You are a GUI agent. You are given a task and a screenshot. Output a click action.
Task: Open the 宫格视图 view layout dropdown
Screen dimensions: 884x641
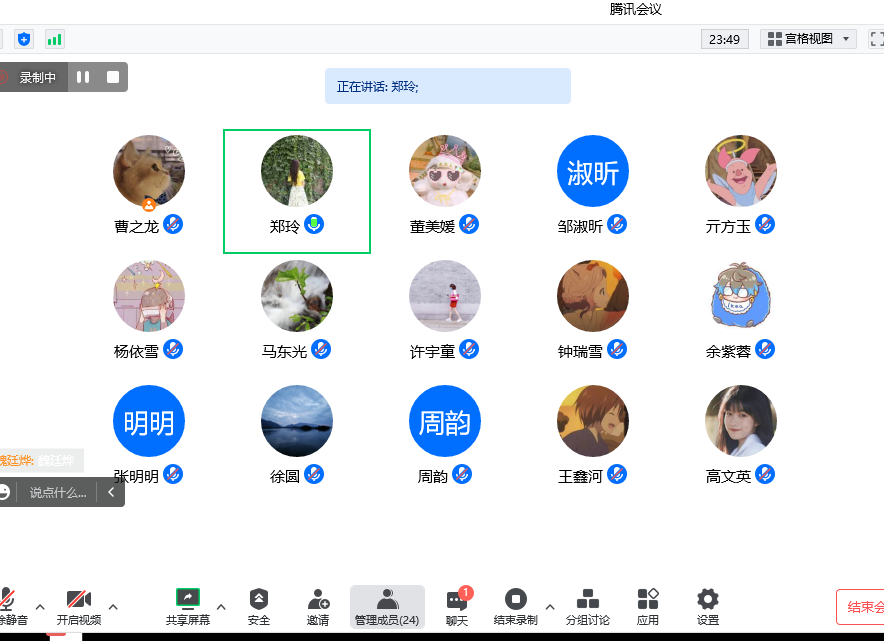[808, 39]
